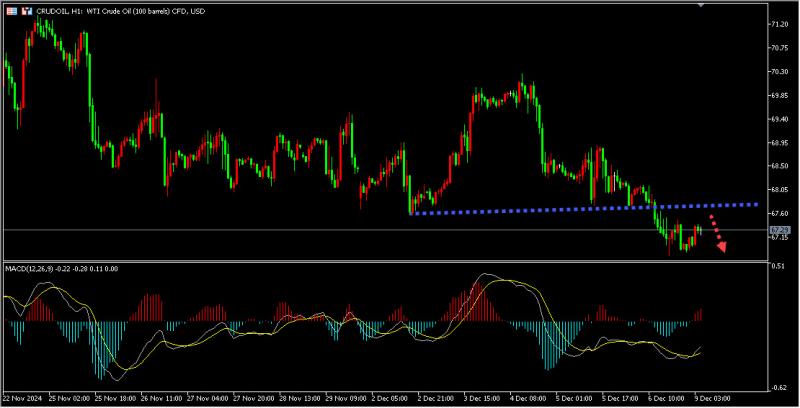Click the 67.60 price scale label
The width and height of the screenshot is (800, 408).
click(779, 213)
